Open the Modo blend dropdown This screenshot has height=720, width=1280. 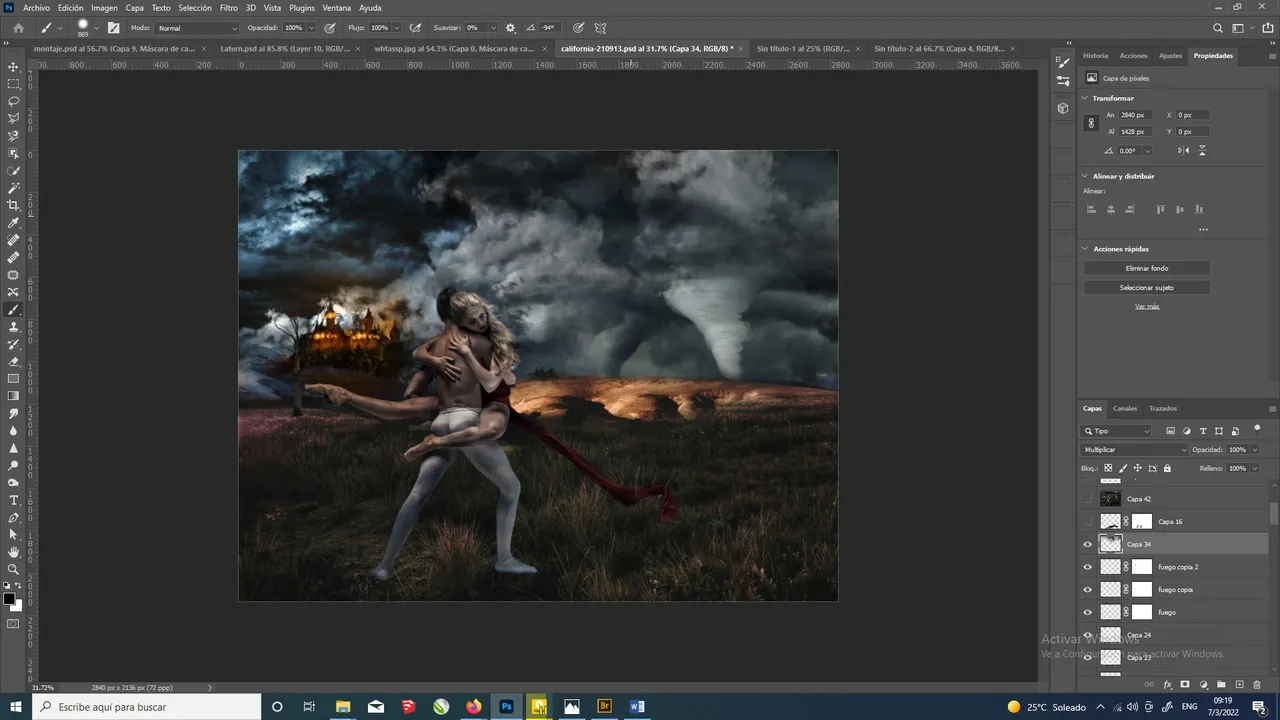[x=198, y=28]
